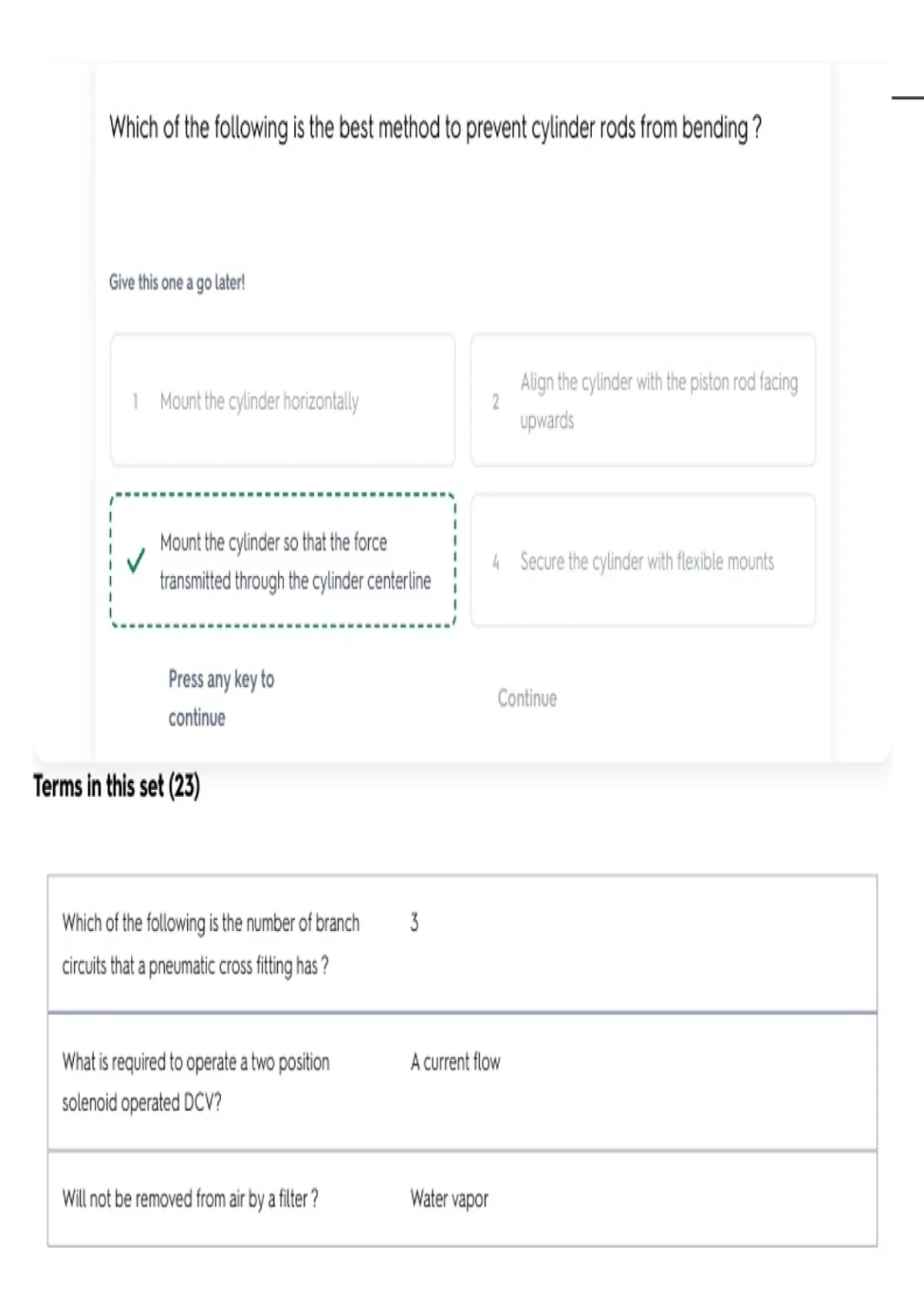Click the dash line at top right corner
Viewport: 924px width, 1309px height.
click(x=908, y=98)
